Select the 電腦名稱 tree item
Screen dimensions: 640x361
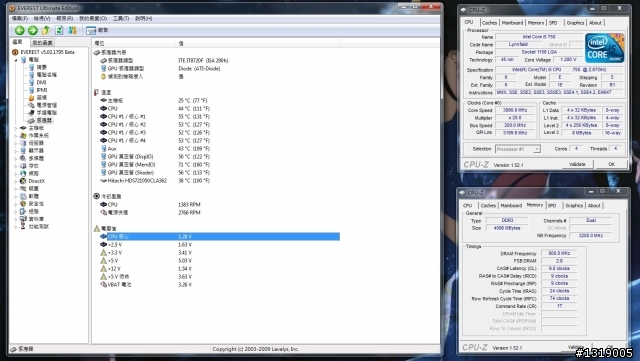point(47,75)
